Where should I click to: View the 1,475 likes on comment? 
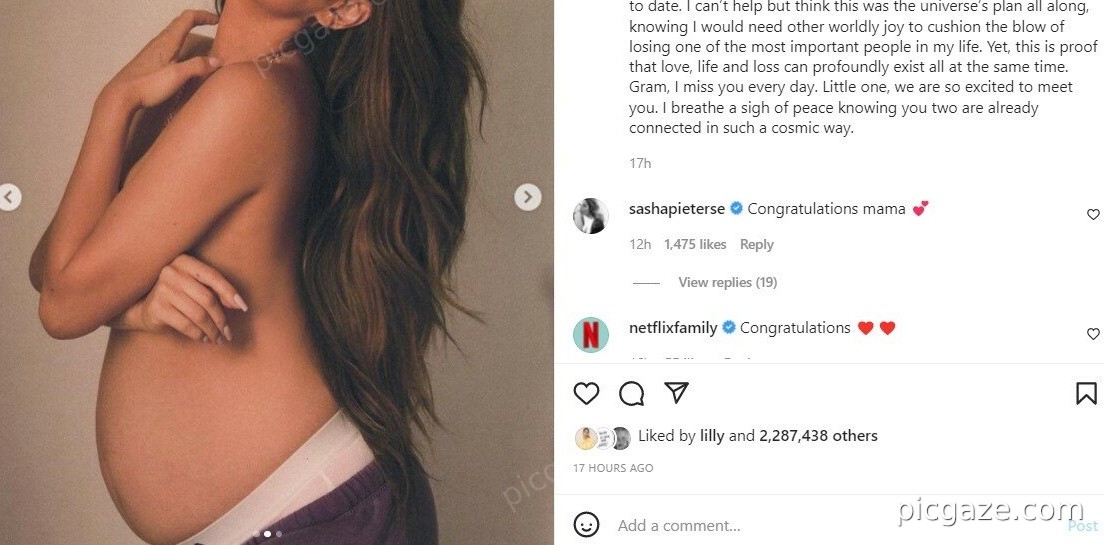695,245
